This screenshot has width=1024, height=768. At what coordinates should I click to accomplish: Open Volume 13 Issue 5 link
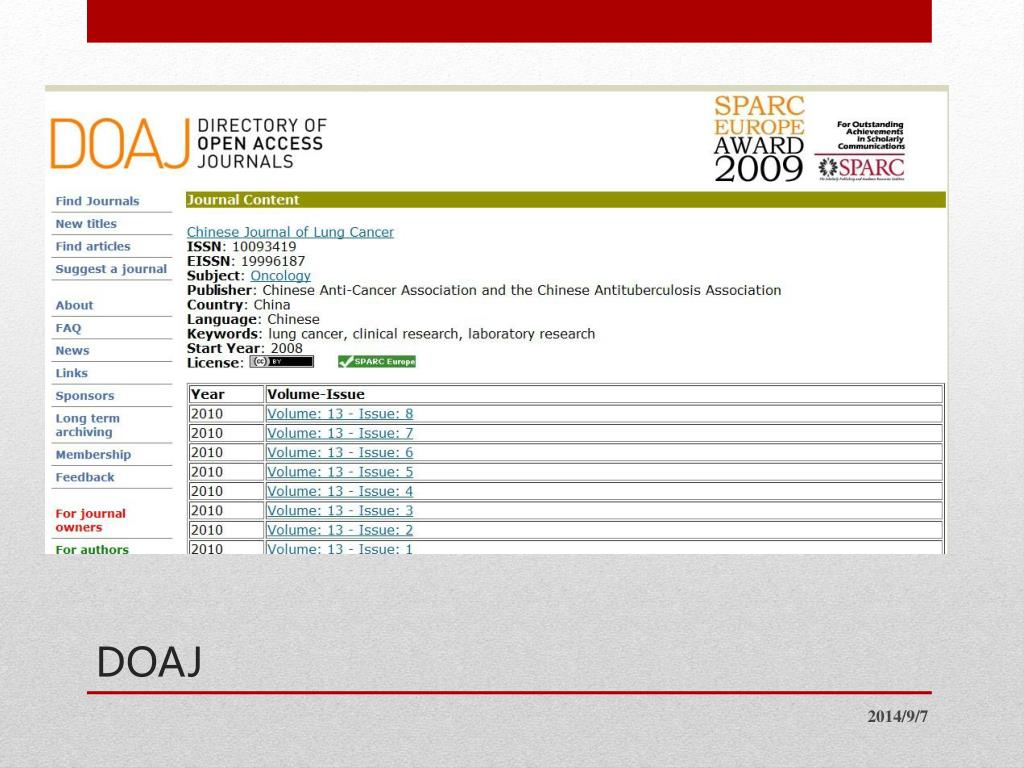340,472
